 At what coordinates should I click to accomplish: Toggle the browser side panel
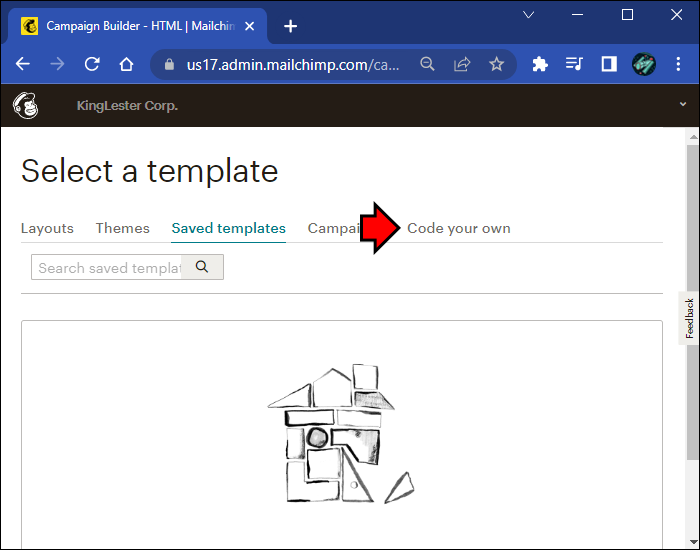[x=609, y=64]
